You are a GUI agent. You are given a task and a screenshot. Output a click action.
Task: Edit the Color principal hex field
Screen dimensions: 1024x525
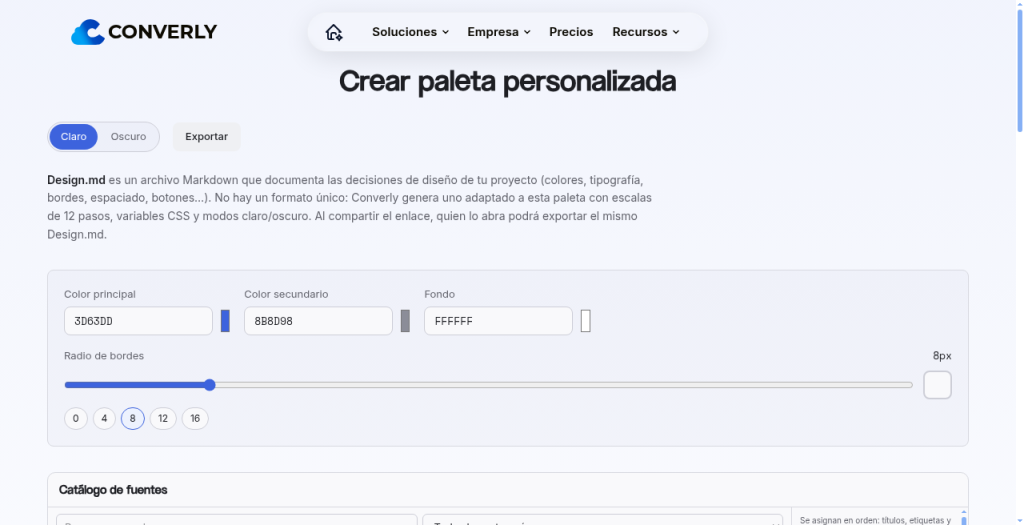pos(138,321)
